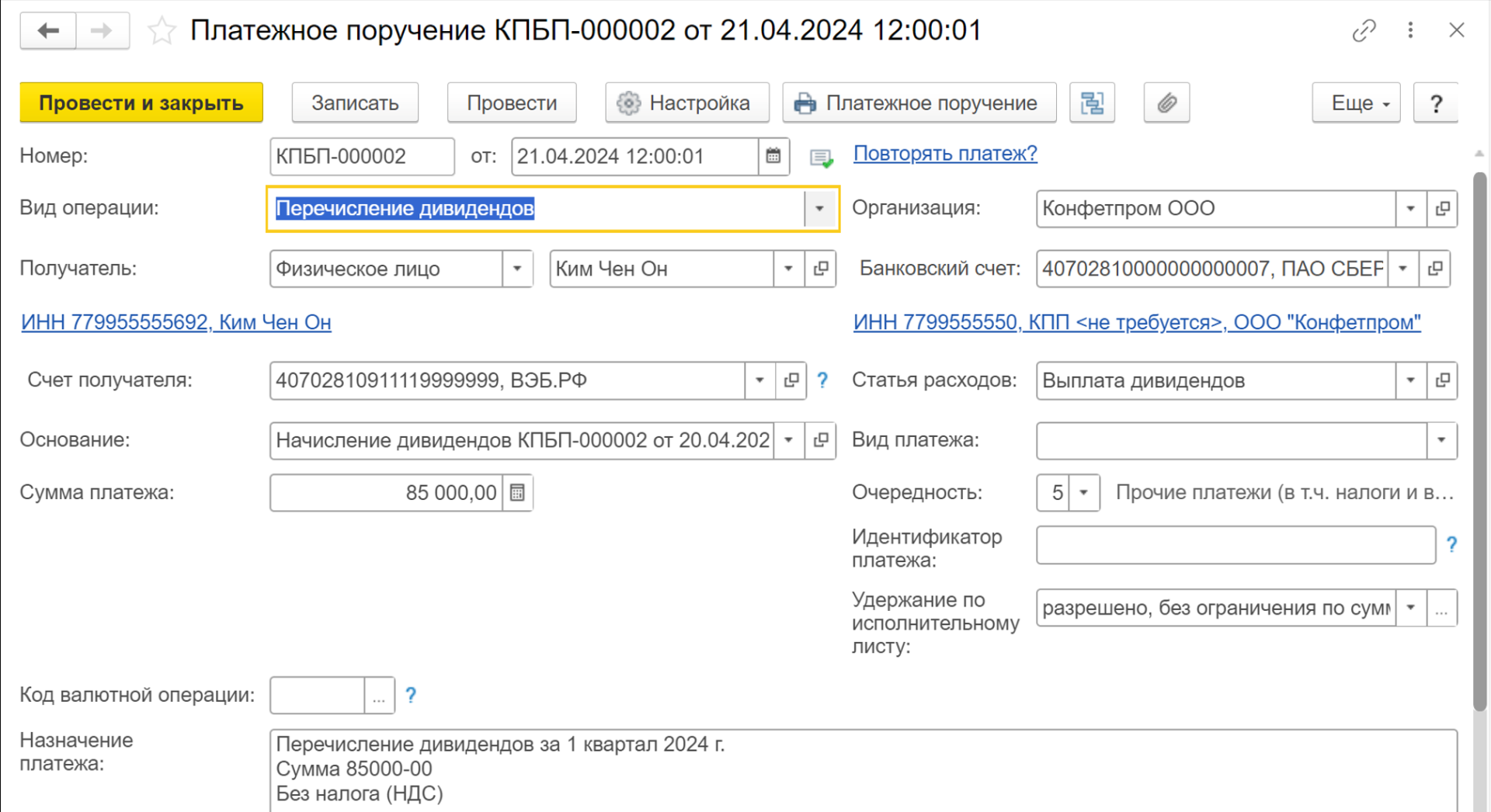The height and width of the screenshot is (812, 1491).
Task: Open the Ким Чен Он recipient card icon
Action: (820, 269)
